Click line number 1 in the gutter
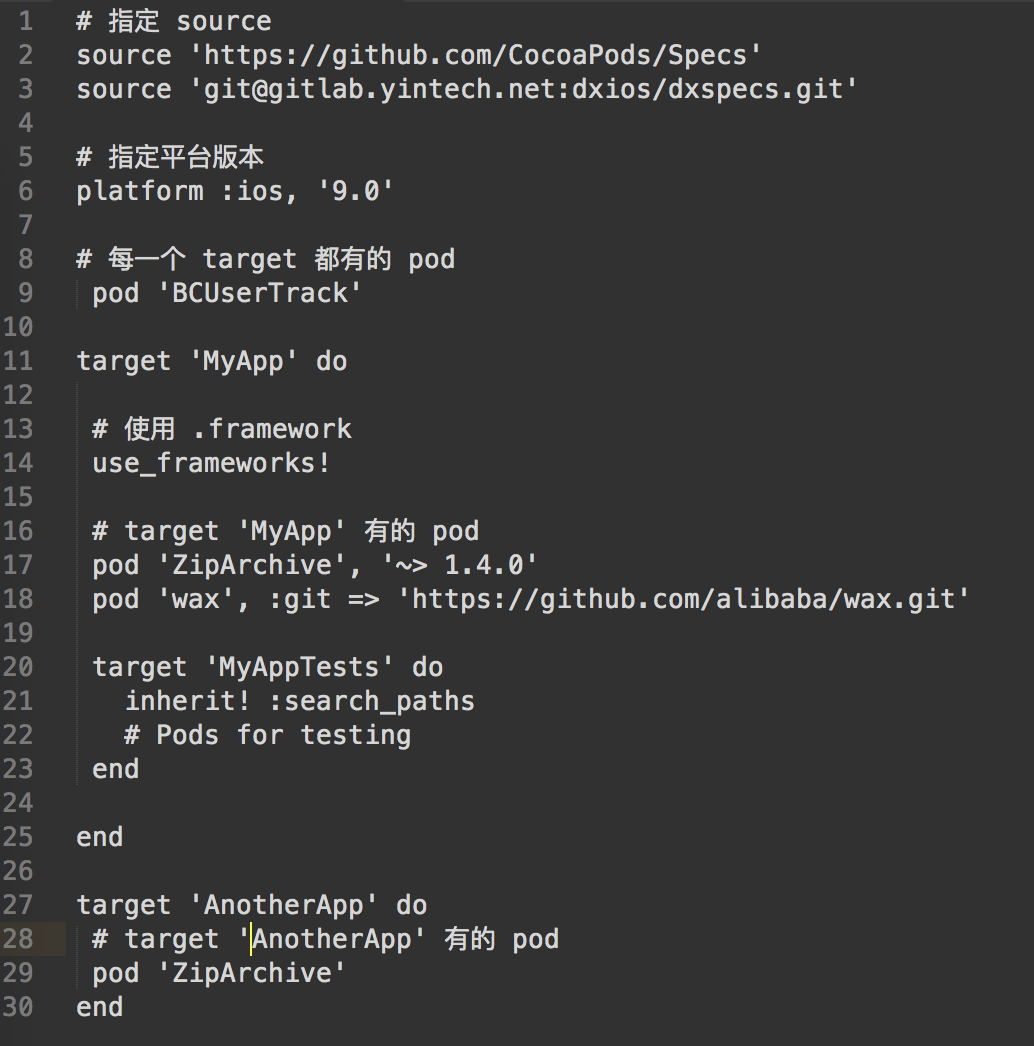 pos(25,21)
